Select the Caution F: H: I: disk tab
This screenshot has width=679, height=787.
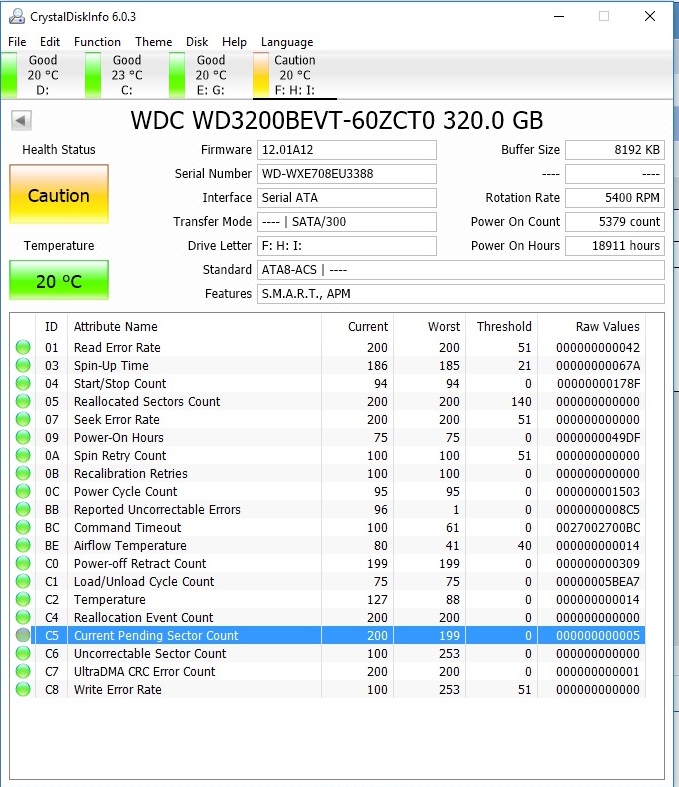(295, 75)
